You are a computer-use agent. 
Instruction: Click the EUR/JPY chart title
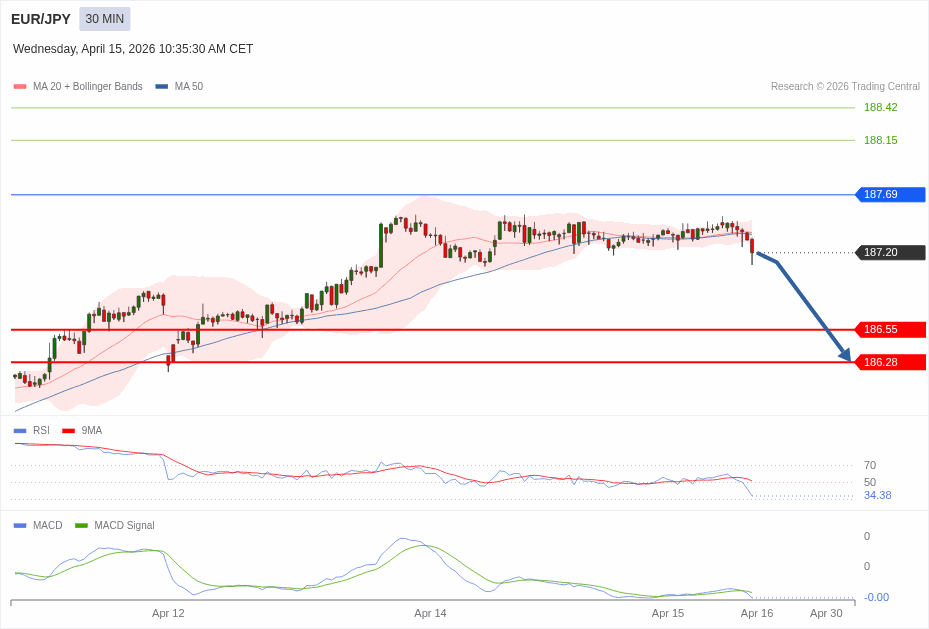pos(41,19)
